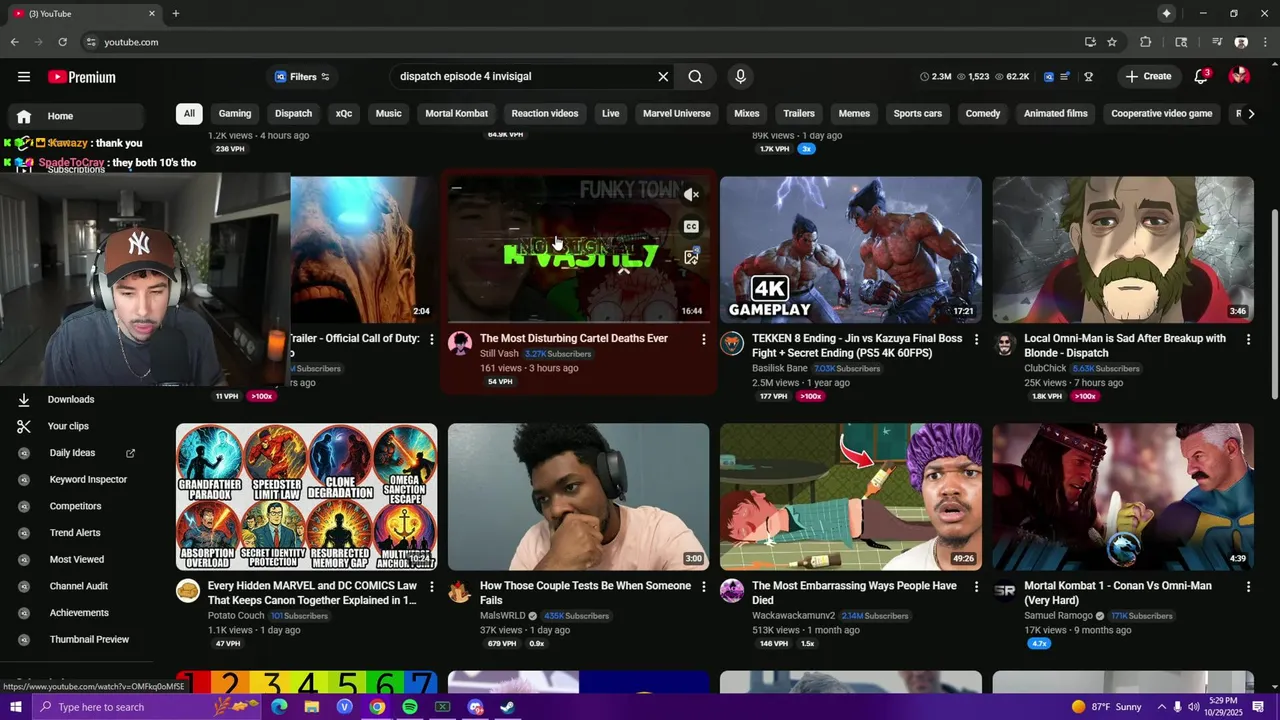
Task: Select the All filter chip
Action: coord(189,113)
